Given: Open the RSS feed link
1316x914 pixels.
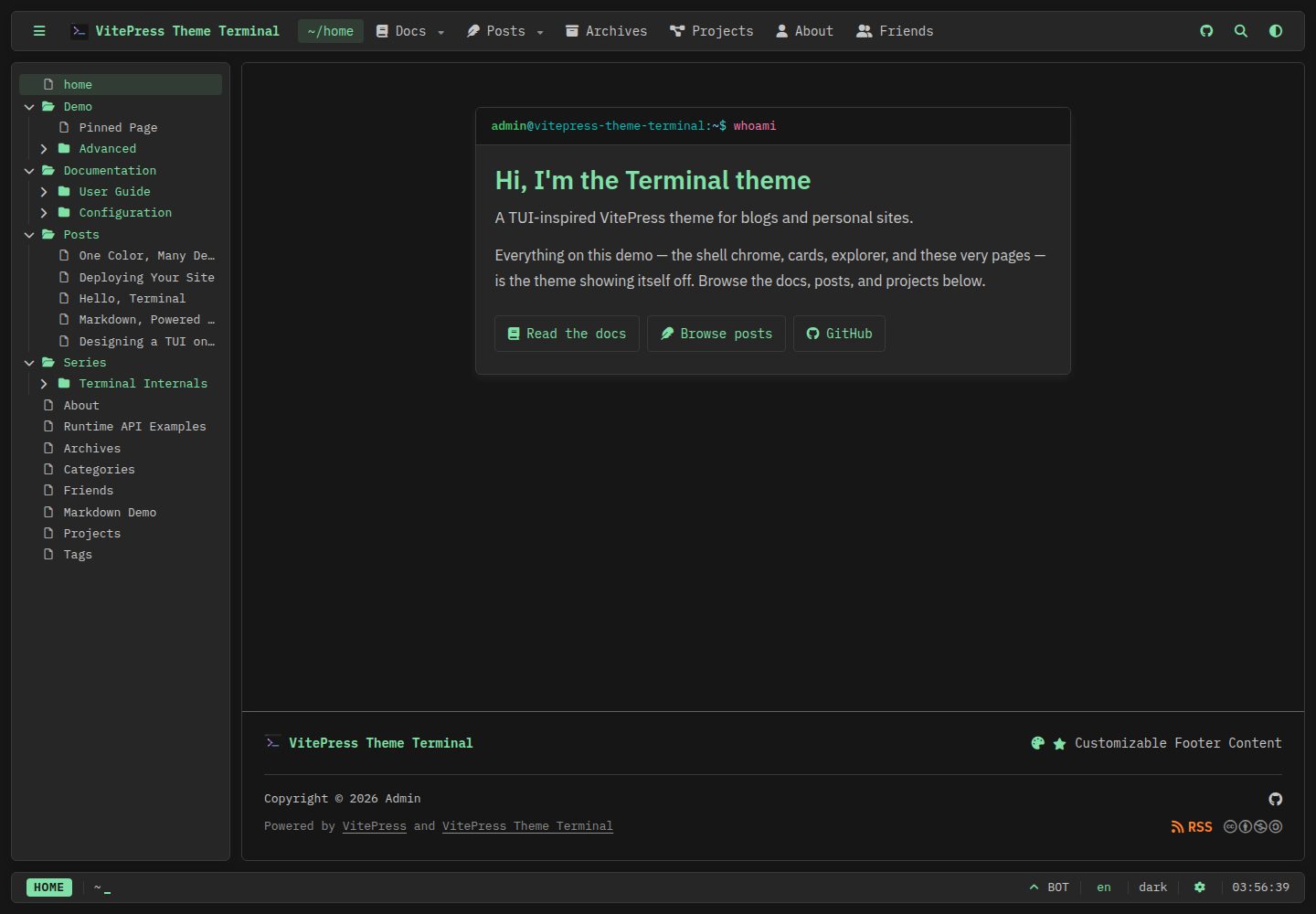Looking at the screenshot, I should tap(1192, 827).
